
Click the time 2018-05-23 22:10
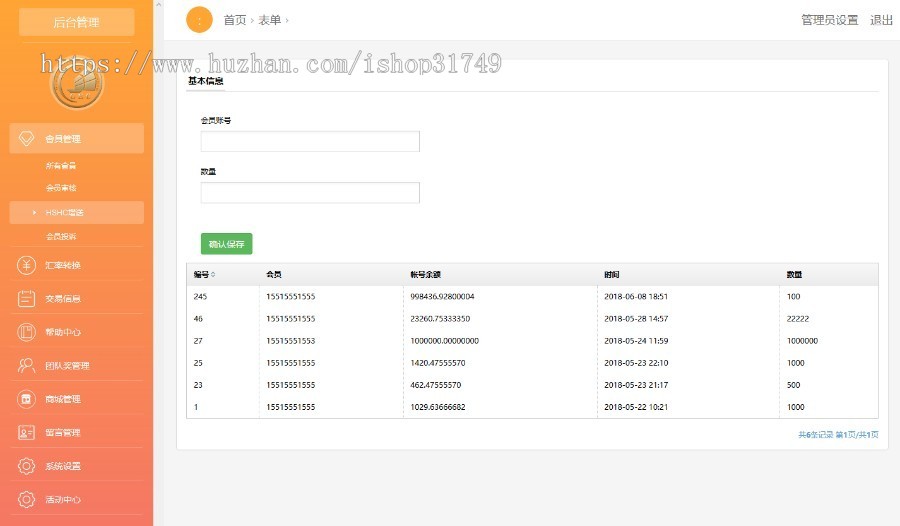tap(636, 363)
